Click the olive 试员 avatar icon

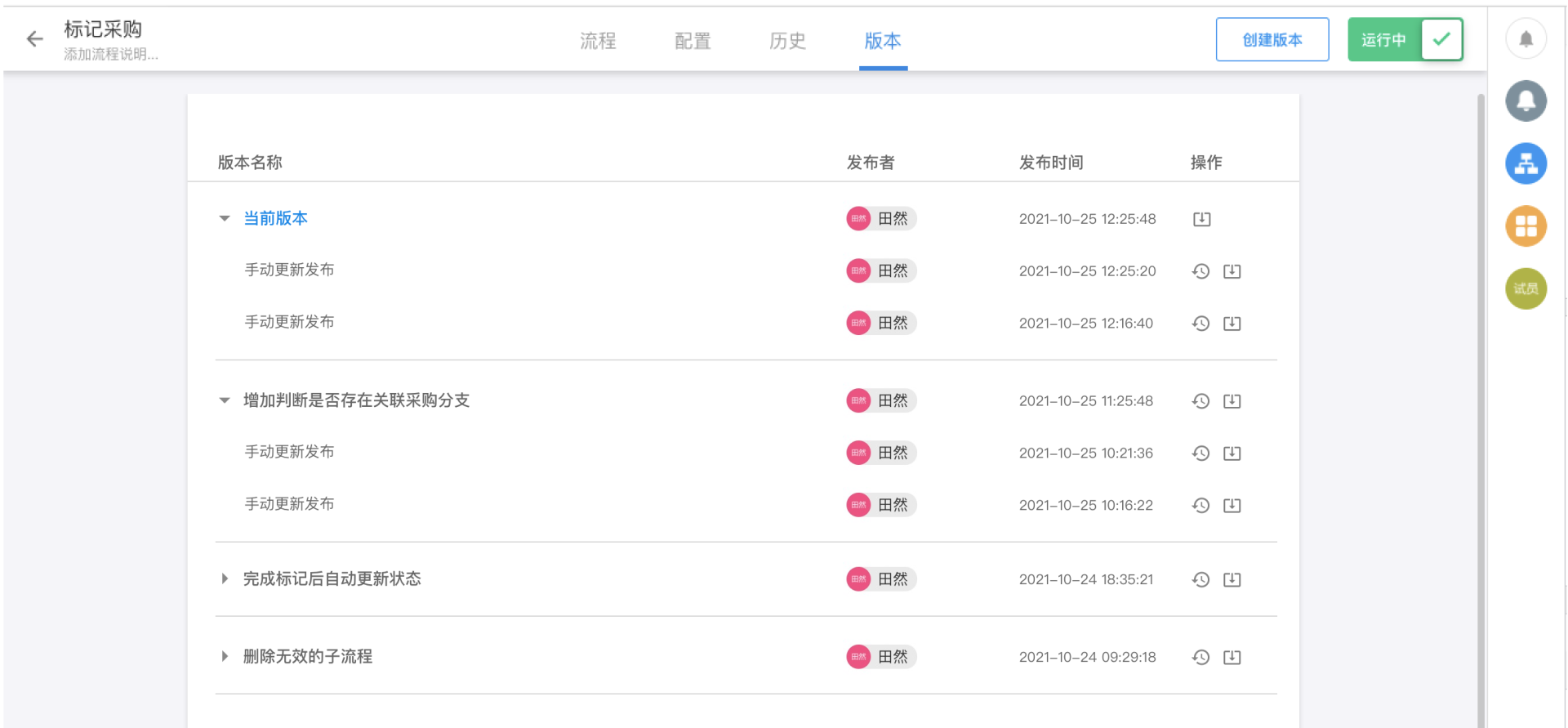coord(1526,288)
